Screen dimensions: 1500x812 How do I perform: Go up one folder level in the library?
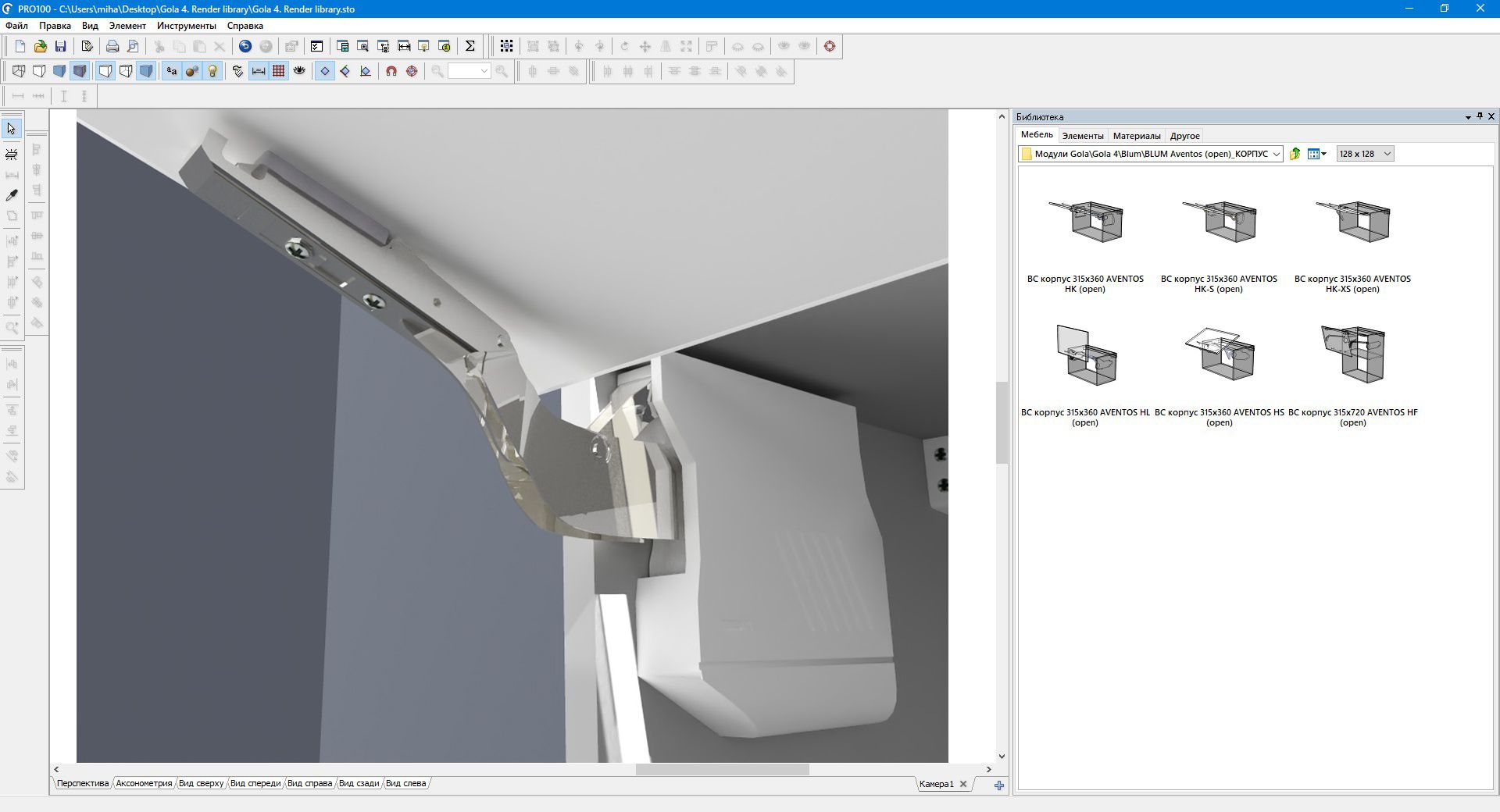coord(1295,154)
